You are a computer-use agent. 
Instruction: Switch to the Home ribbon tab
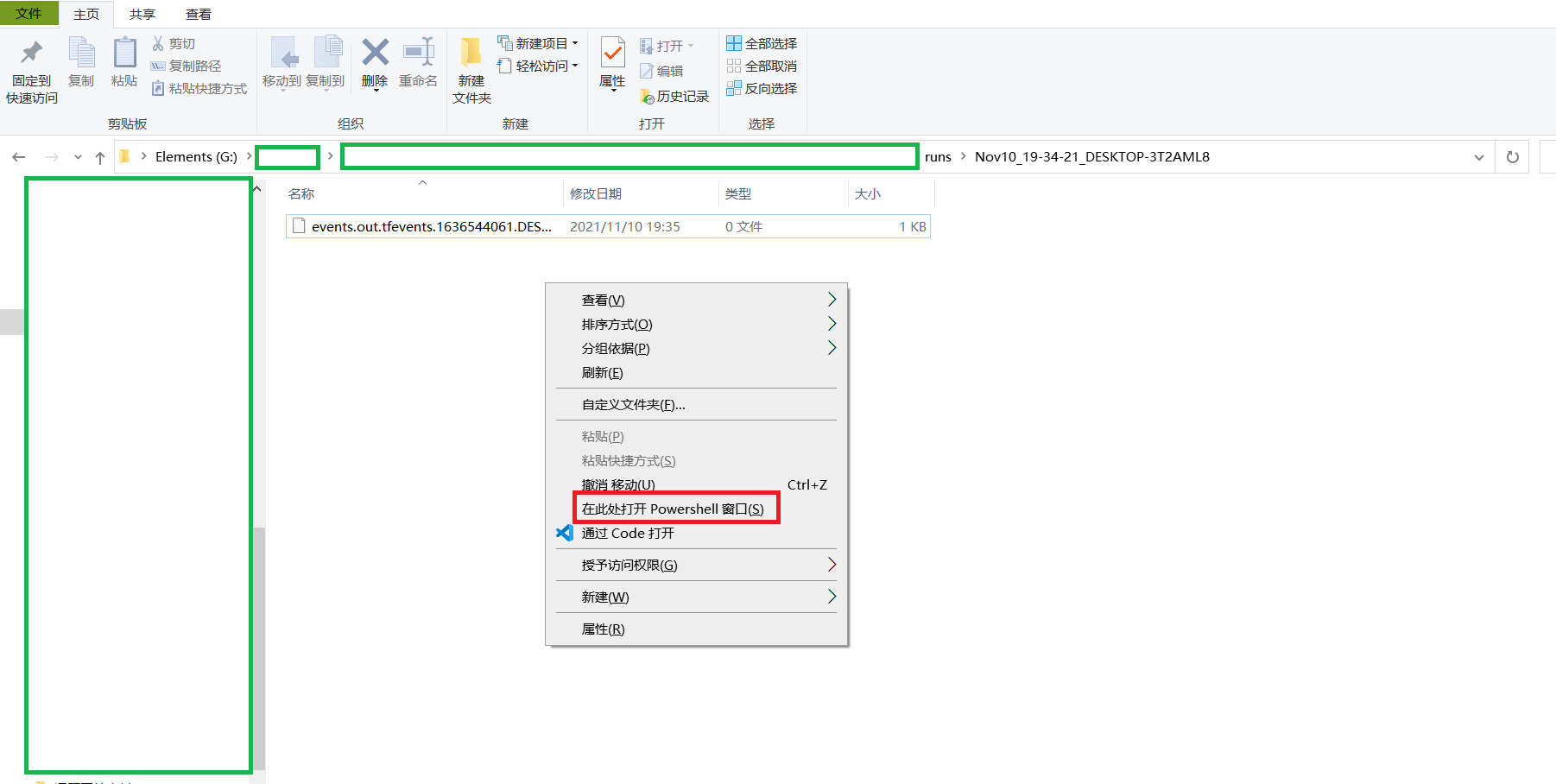(86, 14)
